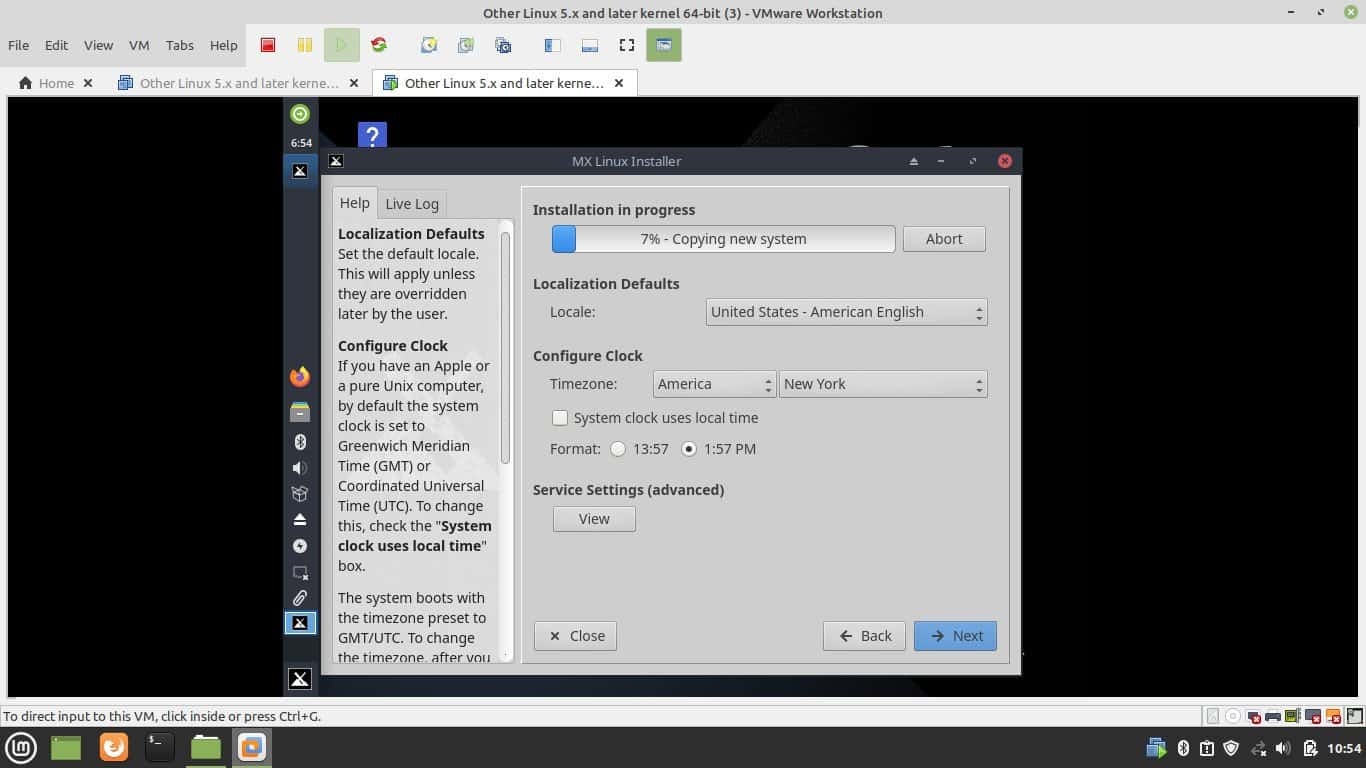The width and height of the screenshot is (1366, 768).
Task: Click eject icon in MX Linux panel
Action: (300, 520)
